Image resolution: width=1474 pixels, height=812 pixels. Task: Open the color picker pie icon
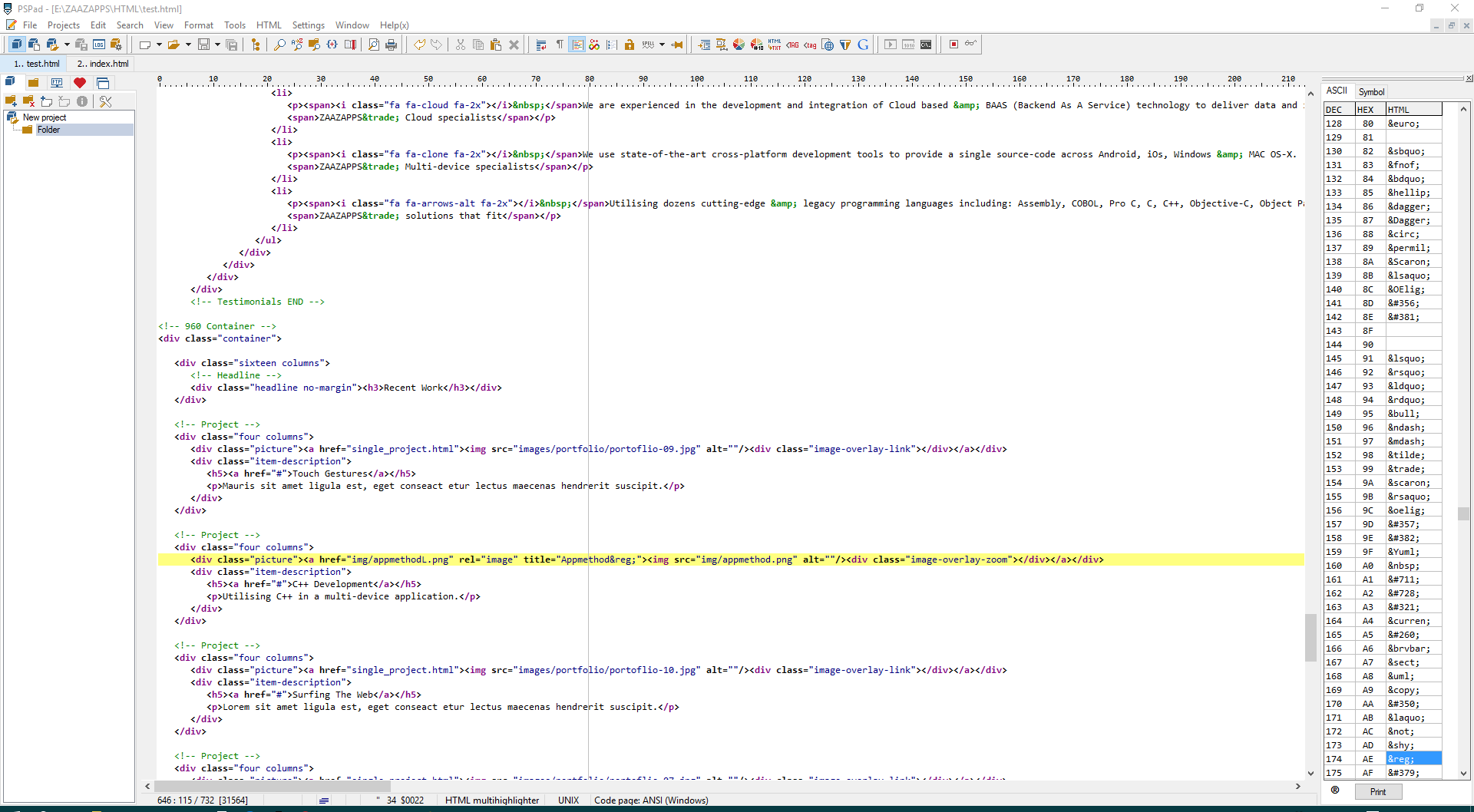[x=739, y=45]
